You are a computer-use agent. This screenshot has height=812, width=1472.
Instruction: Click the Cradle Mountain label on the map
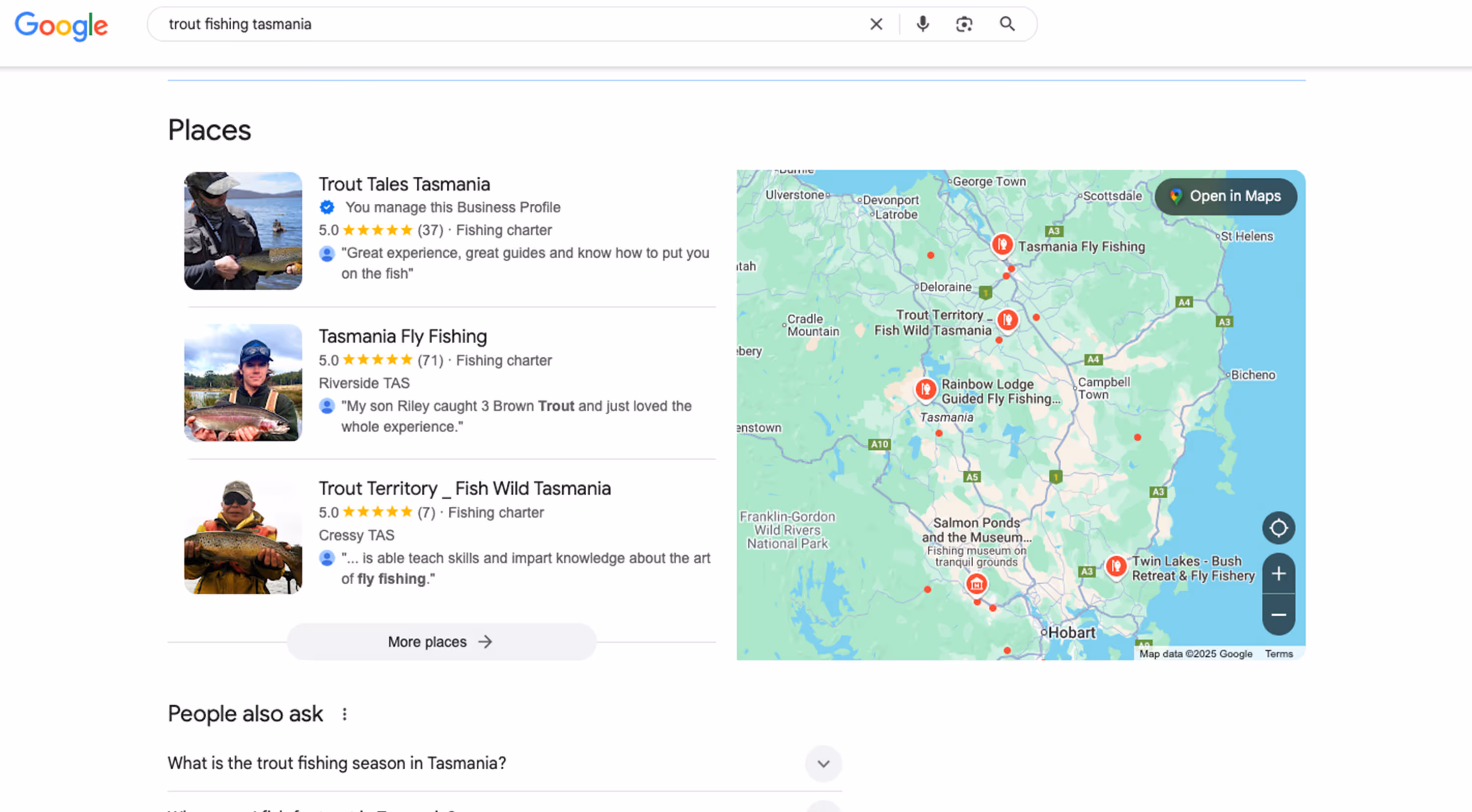[813, 325]
